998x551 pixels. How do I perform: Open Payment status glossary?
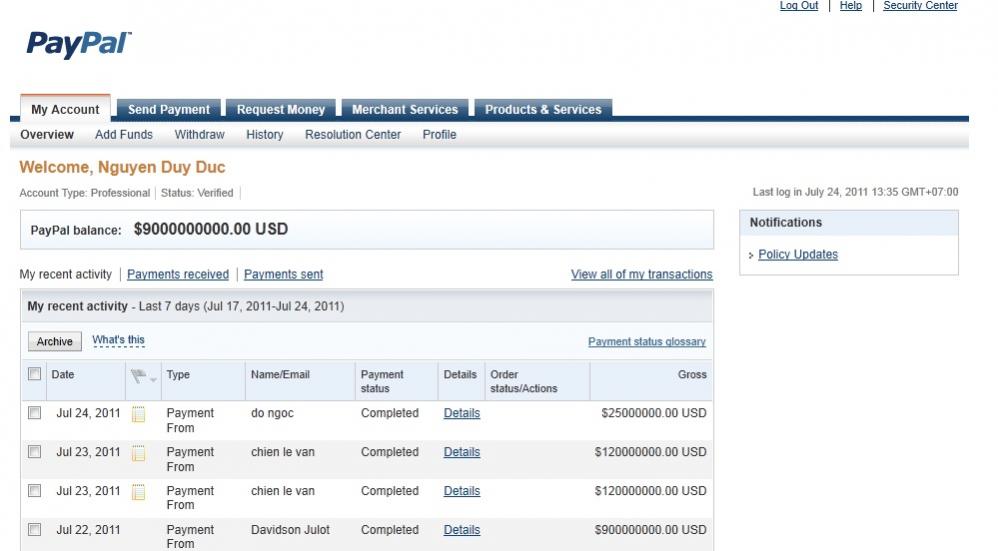(x=647, y=342)
